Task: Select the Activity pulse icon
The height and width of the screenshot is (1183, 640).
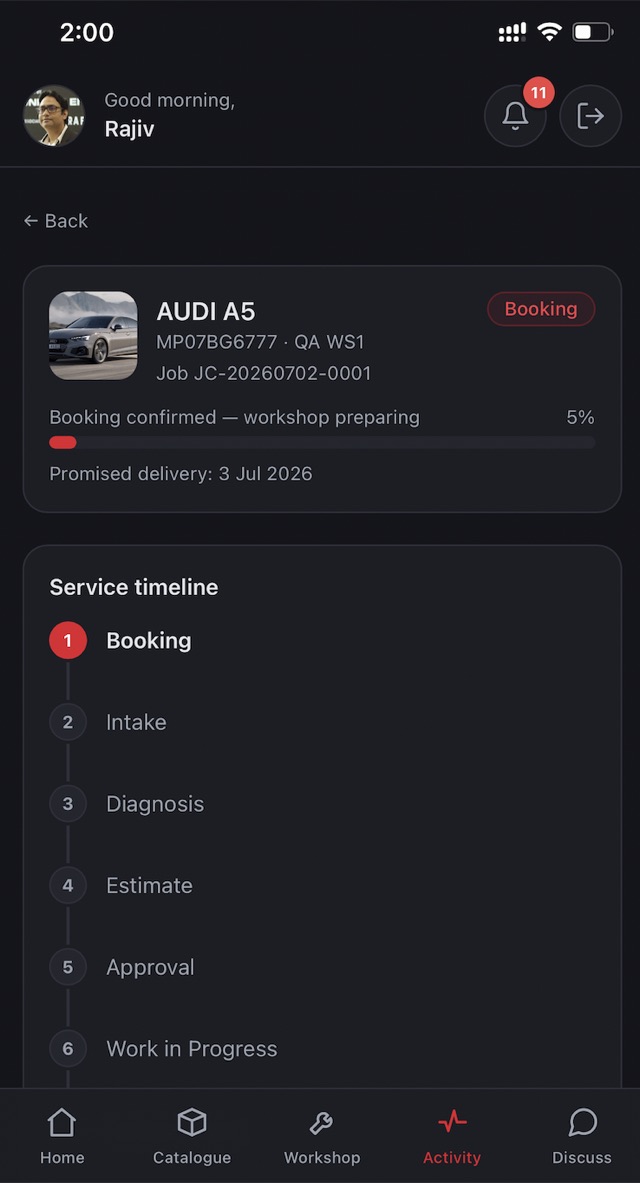Action: (452, 1123)
